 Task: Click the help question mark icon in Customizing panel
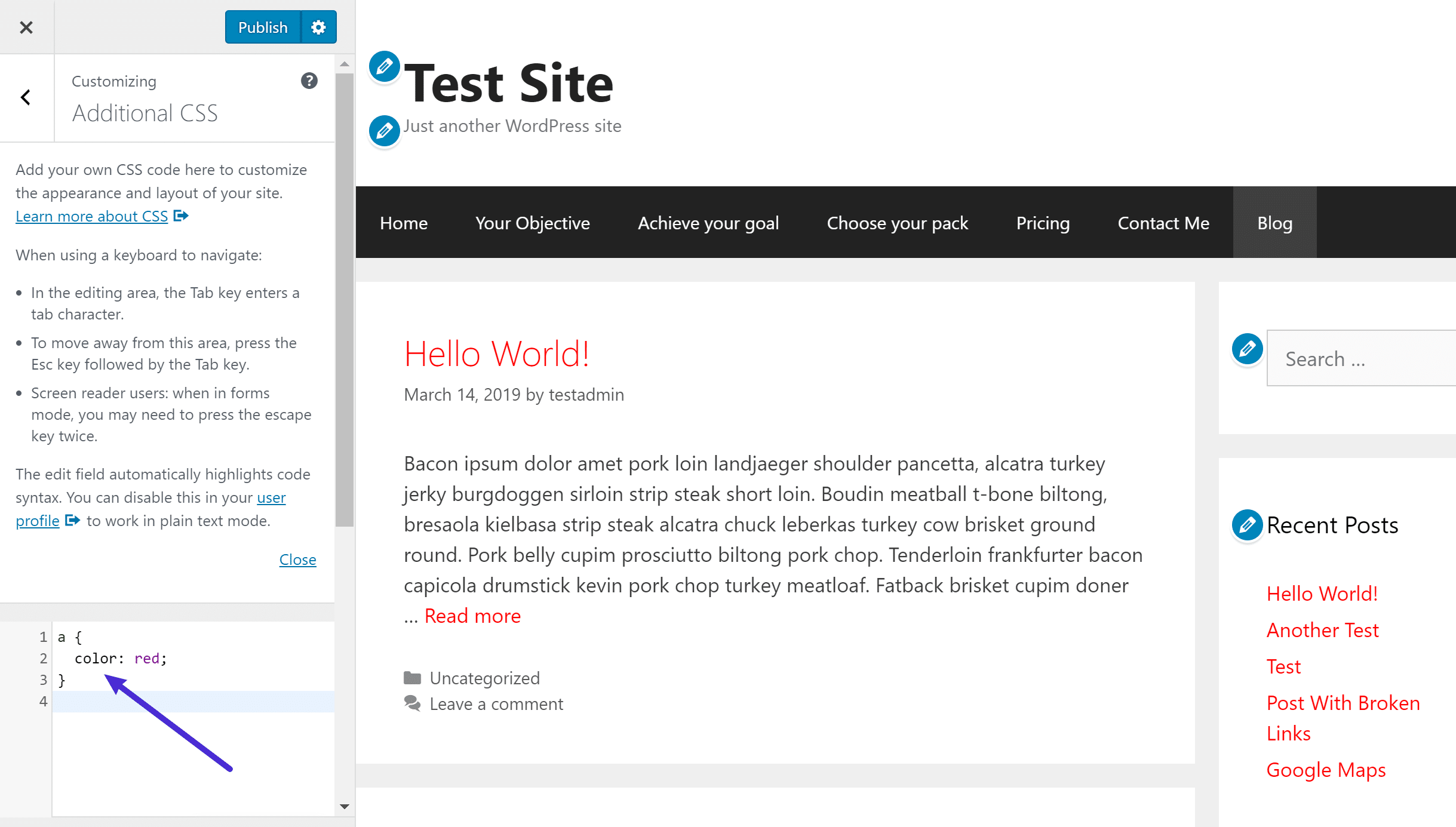pyautogui.click(x=310, y=81)
